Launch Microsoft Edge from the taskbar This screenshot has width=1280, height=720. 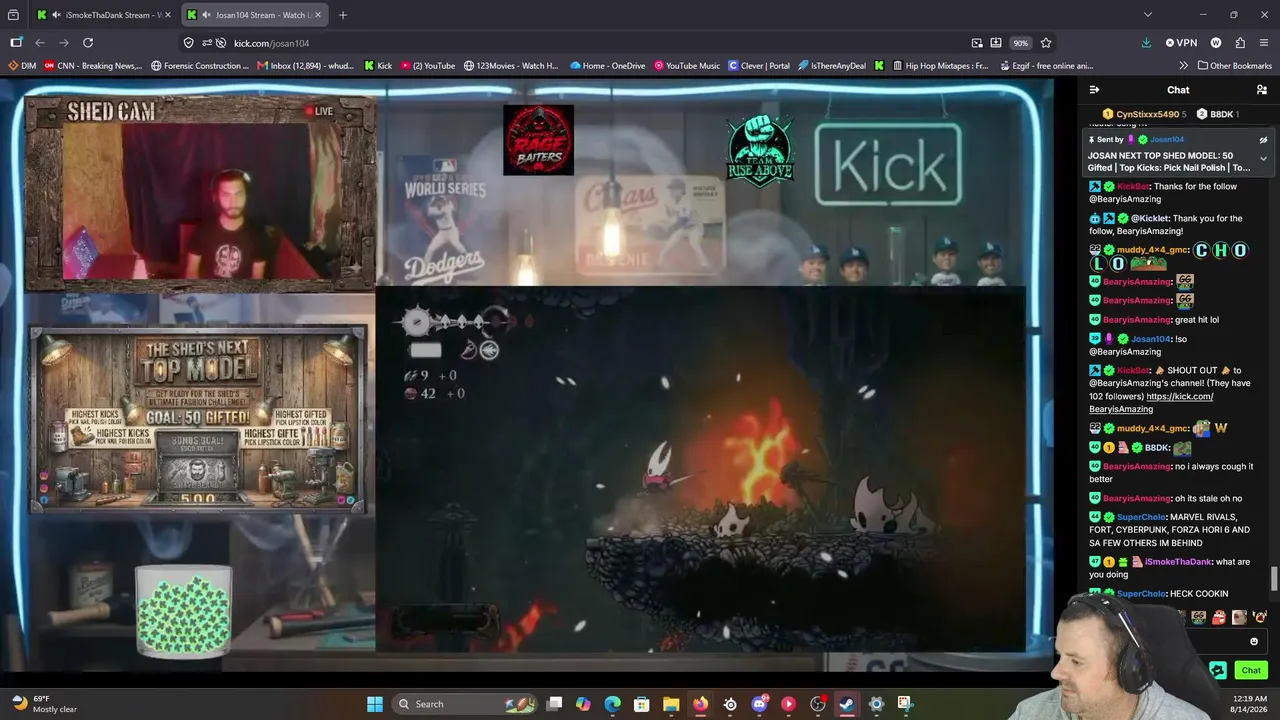[612, 704]
